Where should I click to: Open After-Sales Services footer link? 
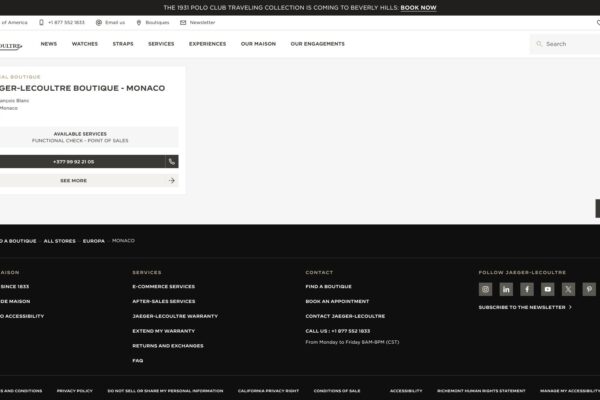click(164, 302)
